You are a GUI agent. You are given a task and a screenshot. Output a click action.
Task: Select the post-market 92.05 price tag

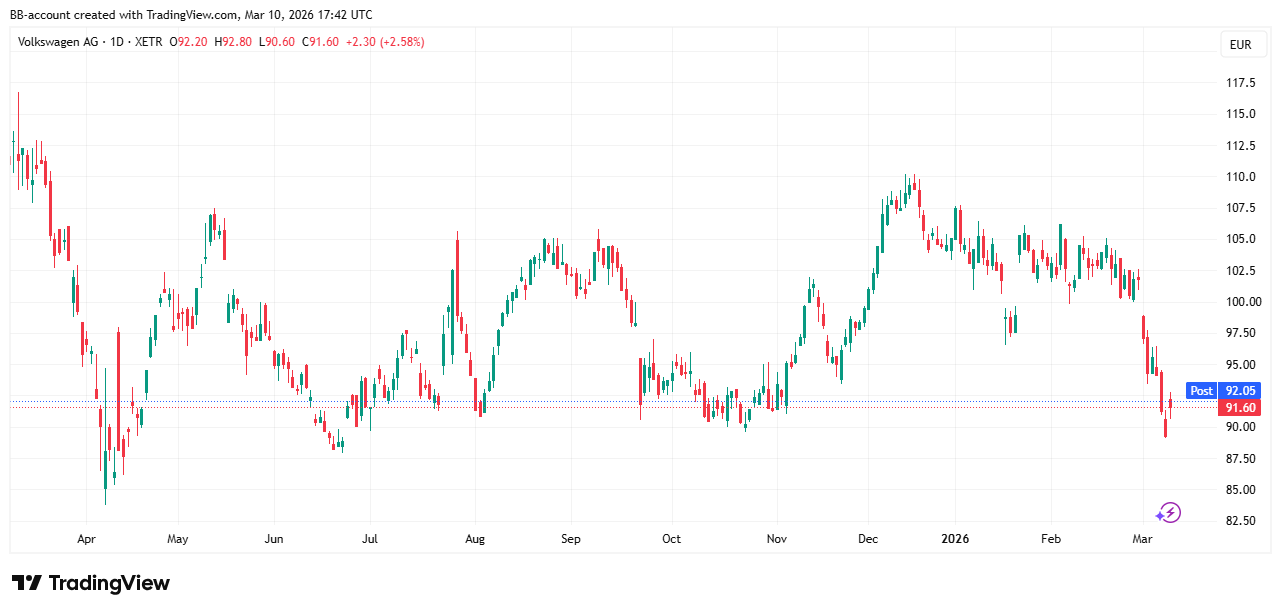click(1241, 391)
